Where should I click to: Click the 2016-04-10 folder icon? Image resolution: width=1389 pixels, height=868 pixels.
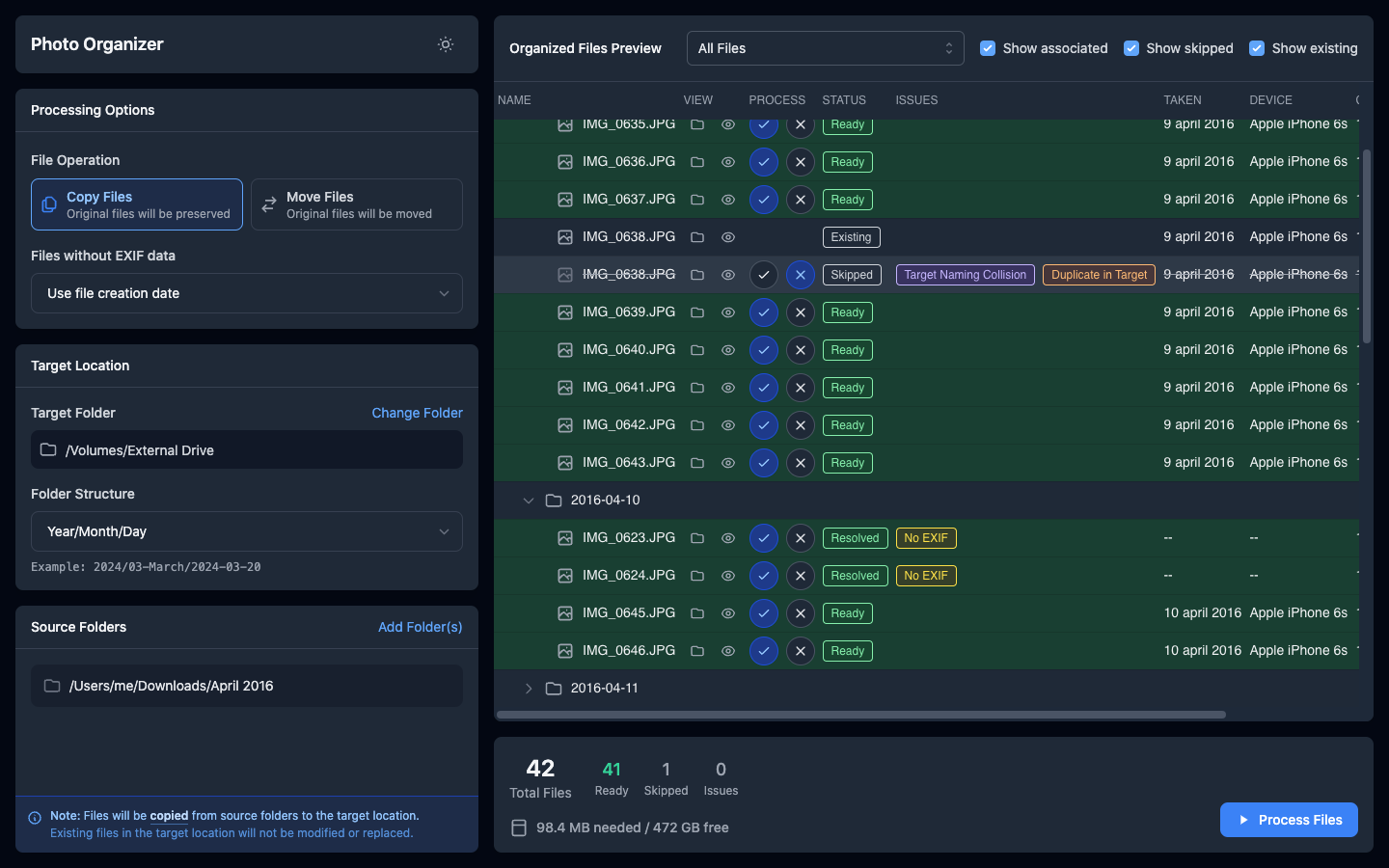click(554, 501)
